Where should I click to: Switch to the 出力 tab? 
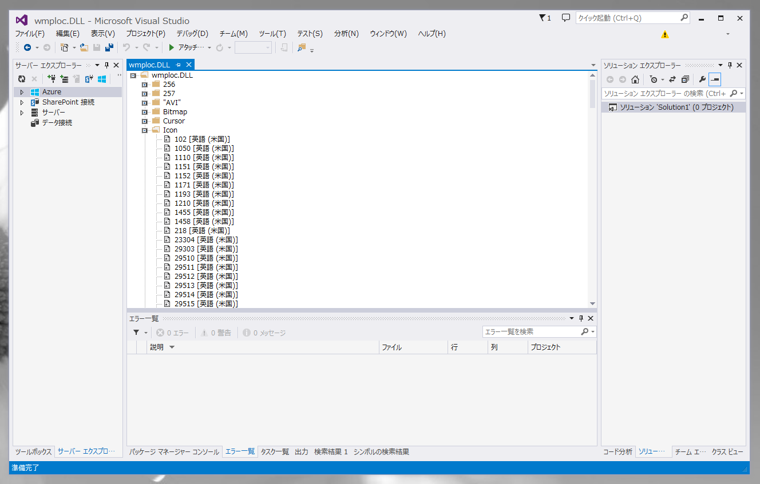click(x=301, y=452)
